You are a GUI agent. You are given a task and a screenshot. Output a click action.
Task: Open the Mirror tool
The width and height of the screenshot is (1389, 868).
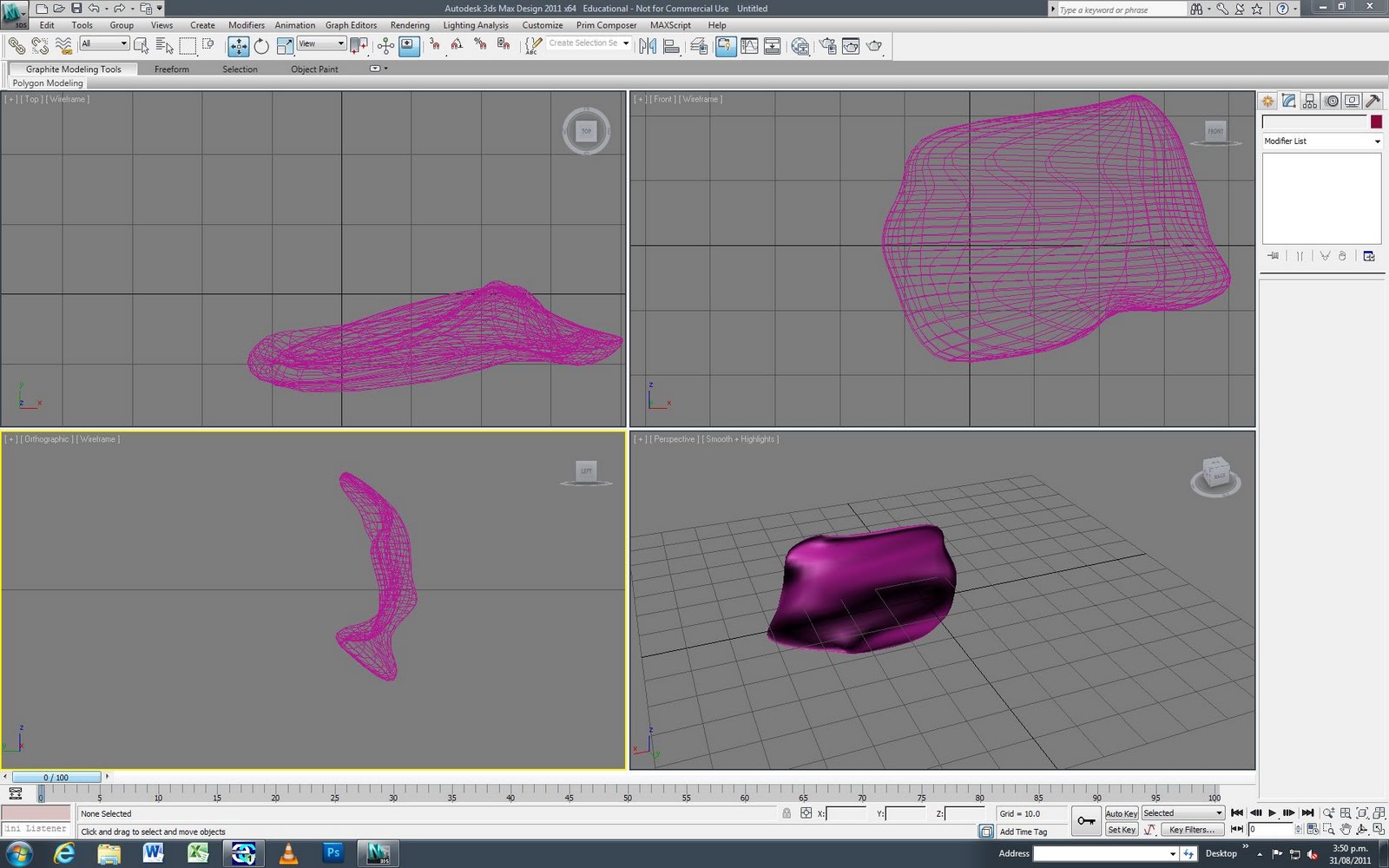(648, 46)
